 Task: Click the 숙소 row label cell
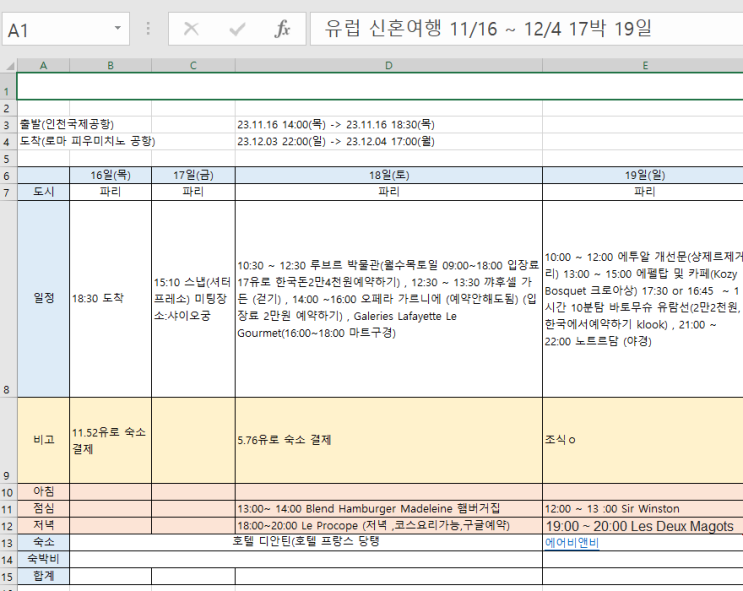point(43,542)
